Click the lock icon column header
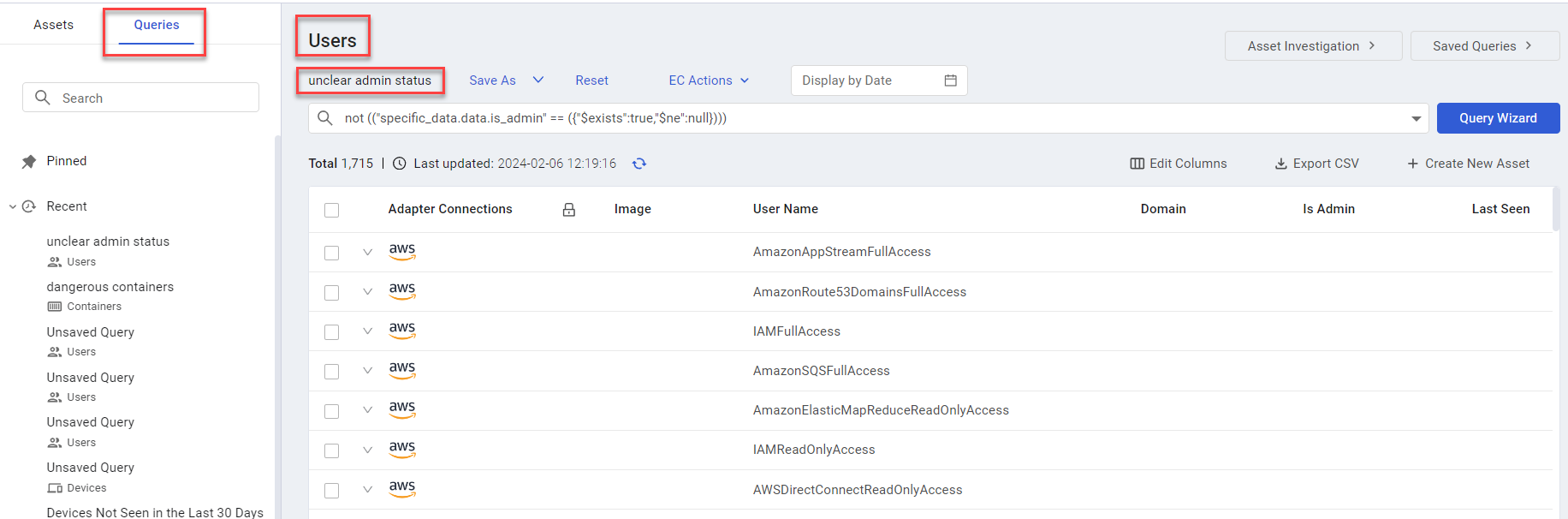The image size is (1568, 519). [569, 209]
